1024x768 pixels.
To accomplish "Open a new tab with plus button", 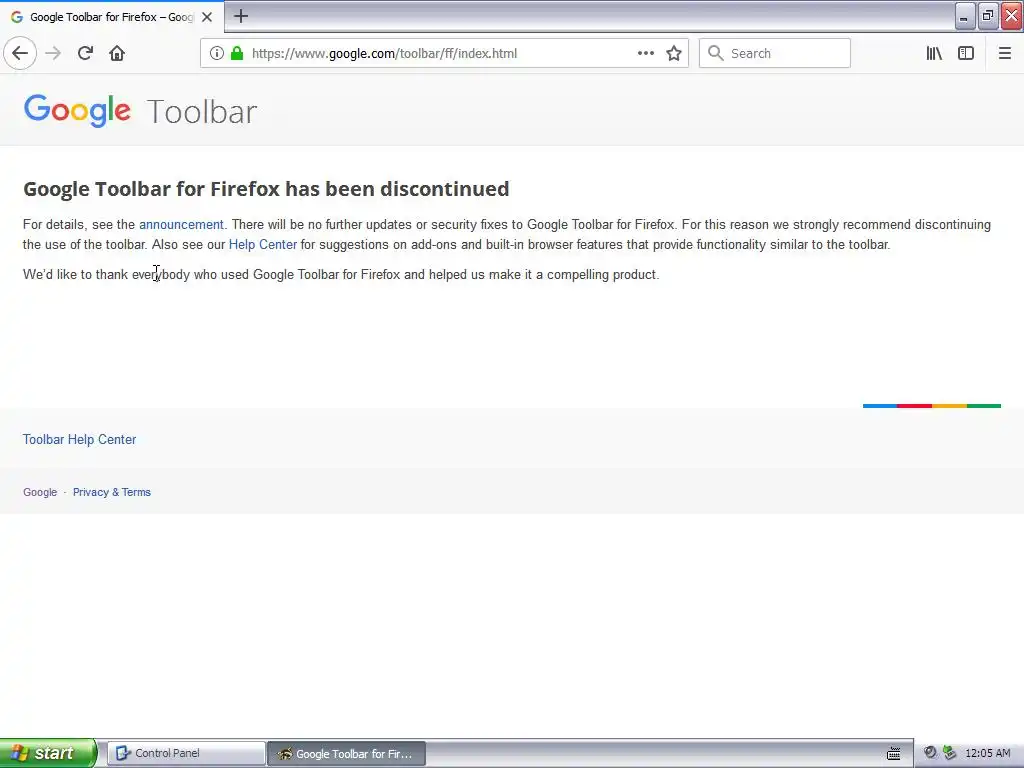I will click(x=241, y=16).
